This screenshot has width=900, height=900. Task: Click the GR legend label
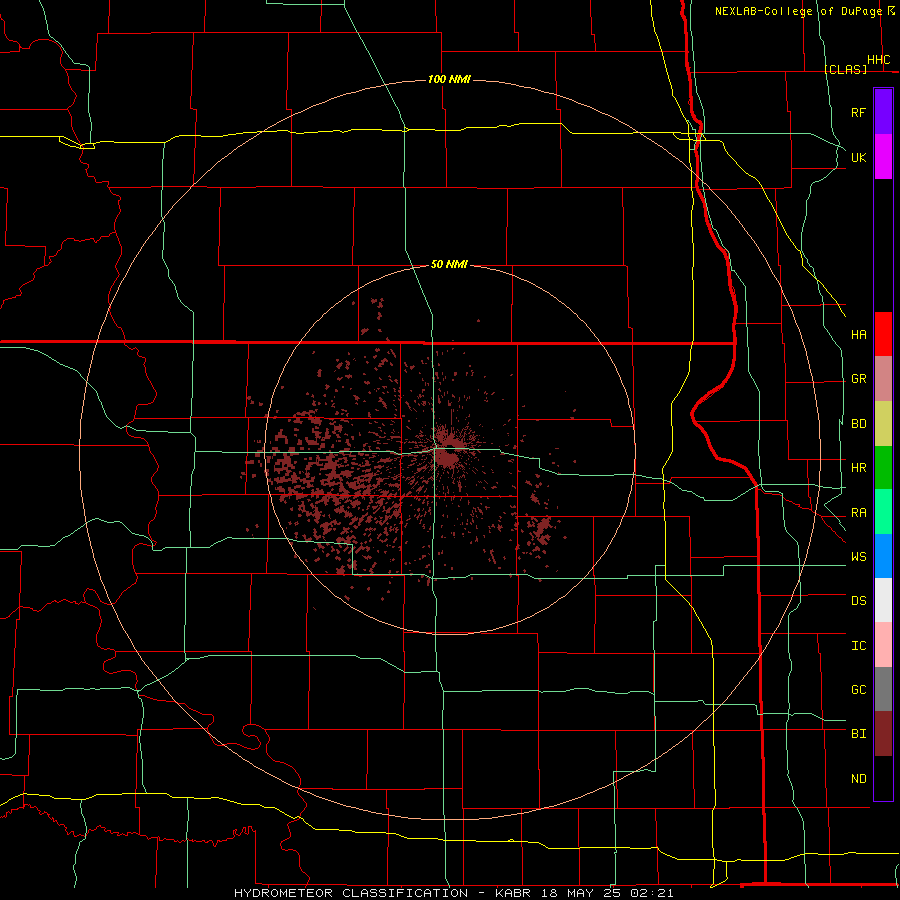[x=859, y=379]
